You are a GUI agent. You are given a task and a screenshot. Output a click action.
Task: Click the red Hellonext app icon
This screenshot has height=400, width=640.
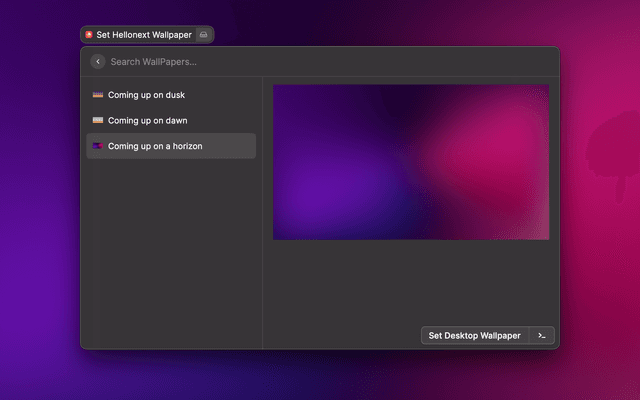click(x=89, y=34)
